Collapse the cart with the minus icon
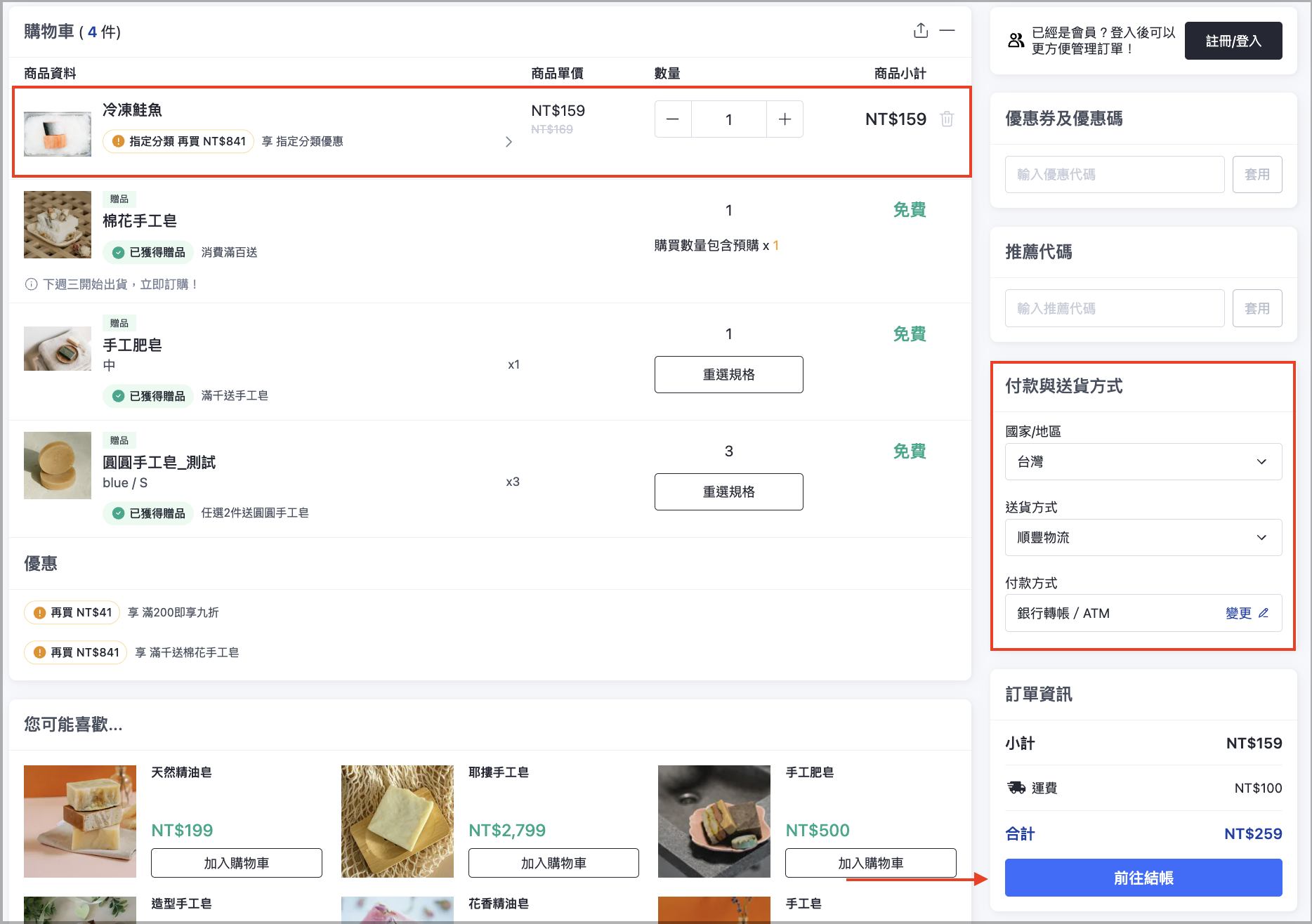The image size is (1312, 924). pos(947,31)
